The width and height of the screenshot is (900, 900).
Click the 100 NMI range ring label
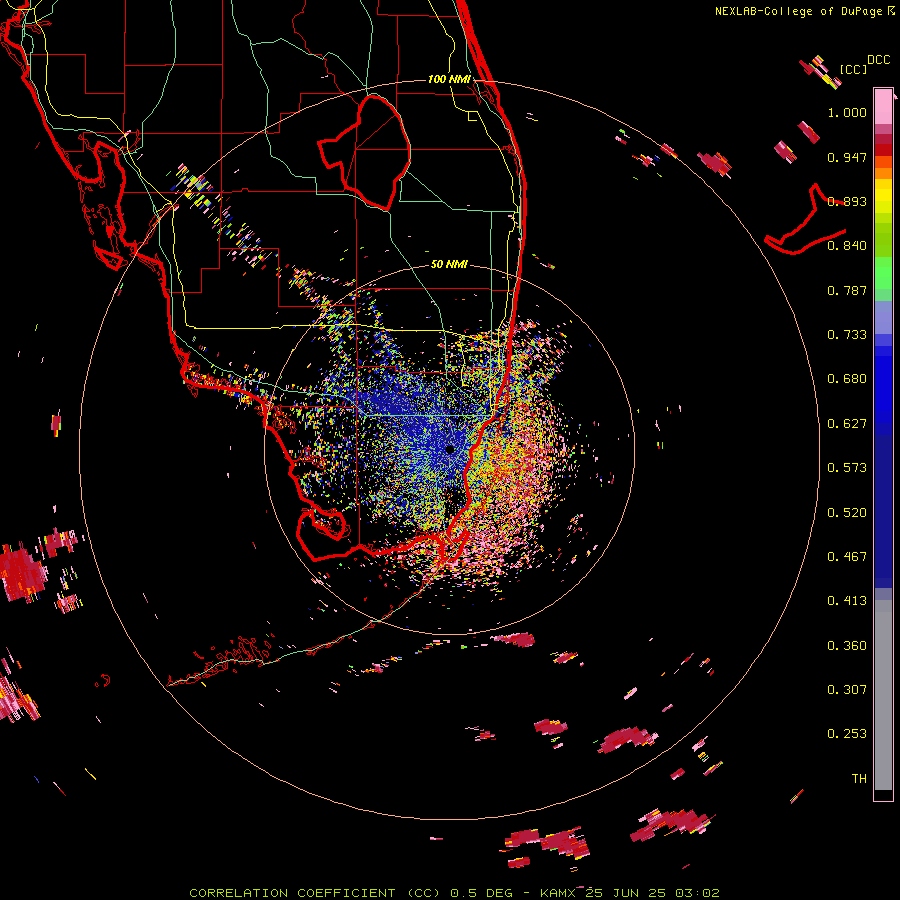449,79
